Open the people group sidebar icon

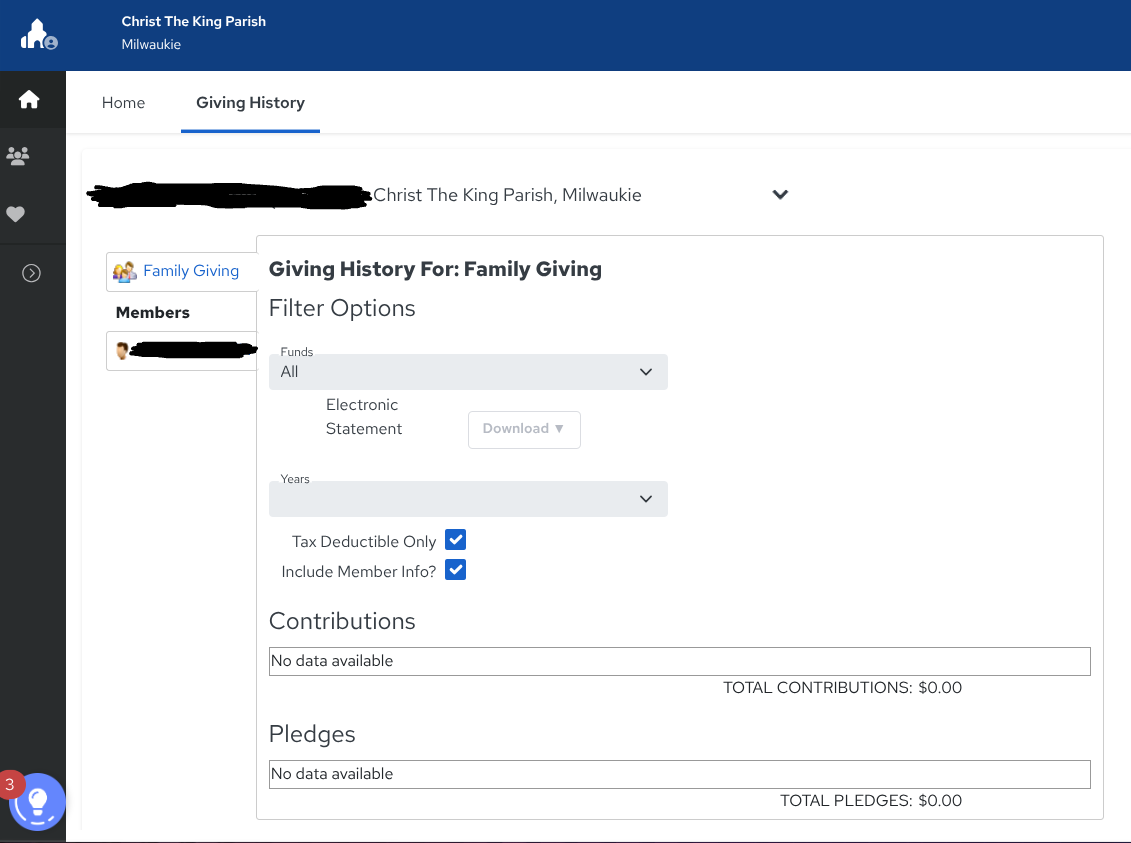pyautogui.click(x=18, y=156)
